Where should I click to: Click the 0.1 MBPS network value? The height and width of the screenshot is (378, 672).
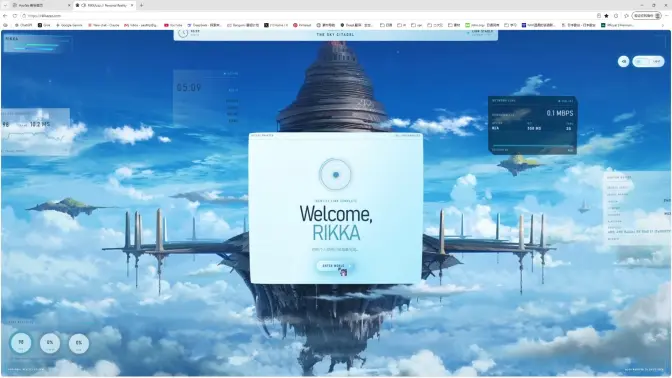(x=560, y=113)
